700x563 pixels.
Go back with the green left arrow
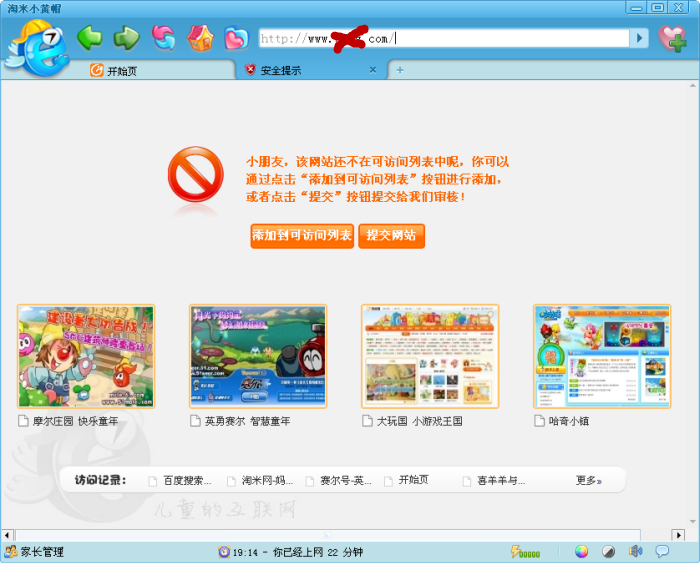click(90, 38)
